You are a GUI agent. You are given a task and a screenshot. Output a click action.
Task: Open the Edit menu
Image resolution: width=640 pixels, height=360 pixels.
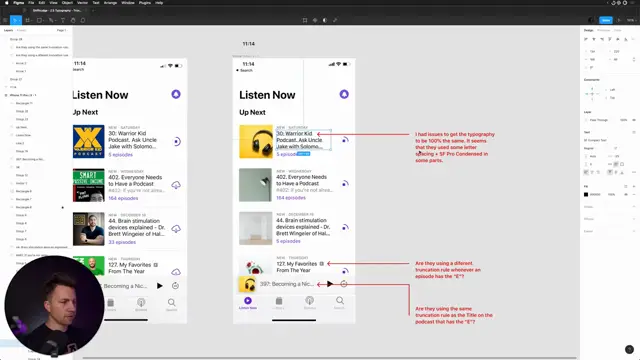click(x=42, y=2)
